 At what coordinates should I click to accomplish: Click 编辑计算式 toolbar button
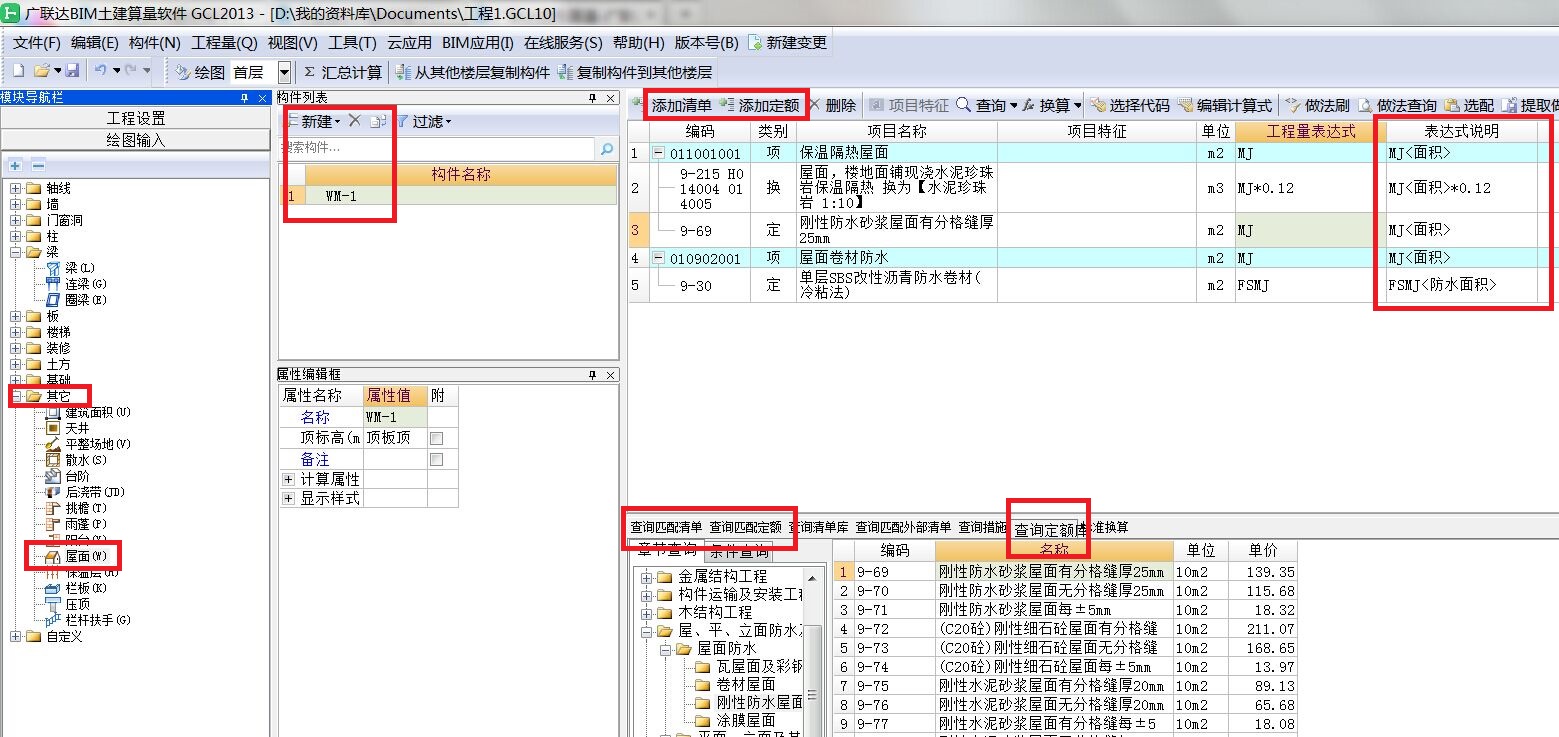pos(1226,105)
